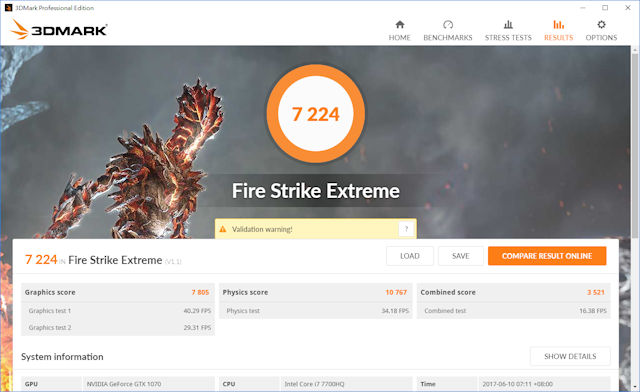The width and height of the screenshot is (640, 392).
Task: Click Graphics test 2 row label
Action: [x=50, y=327]
